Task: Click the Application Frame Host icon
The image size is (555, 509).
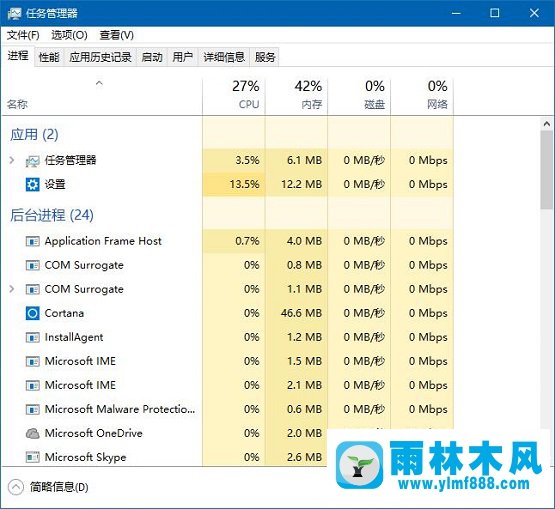Action: click(x=33, y=241)
